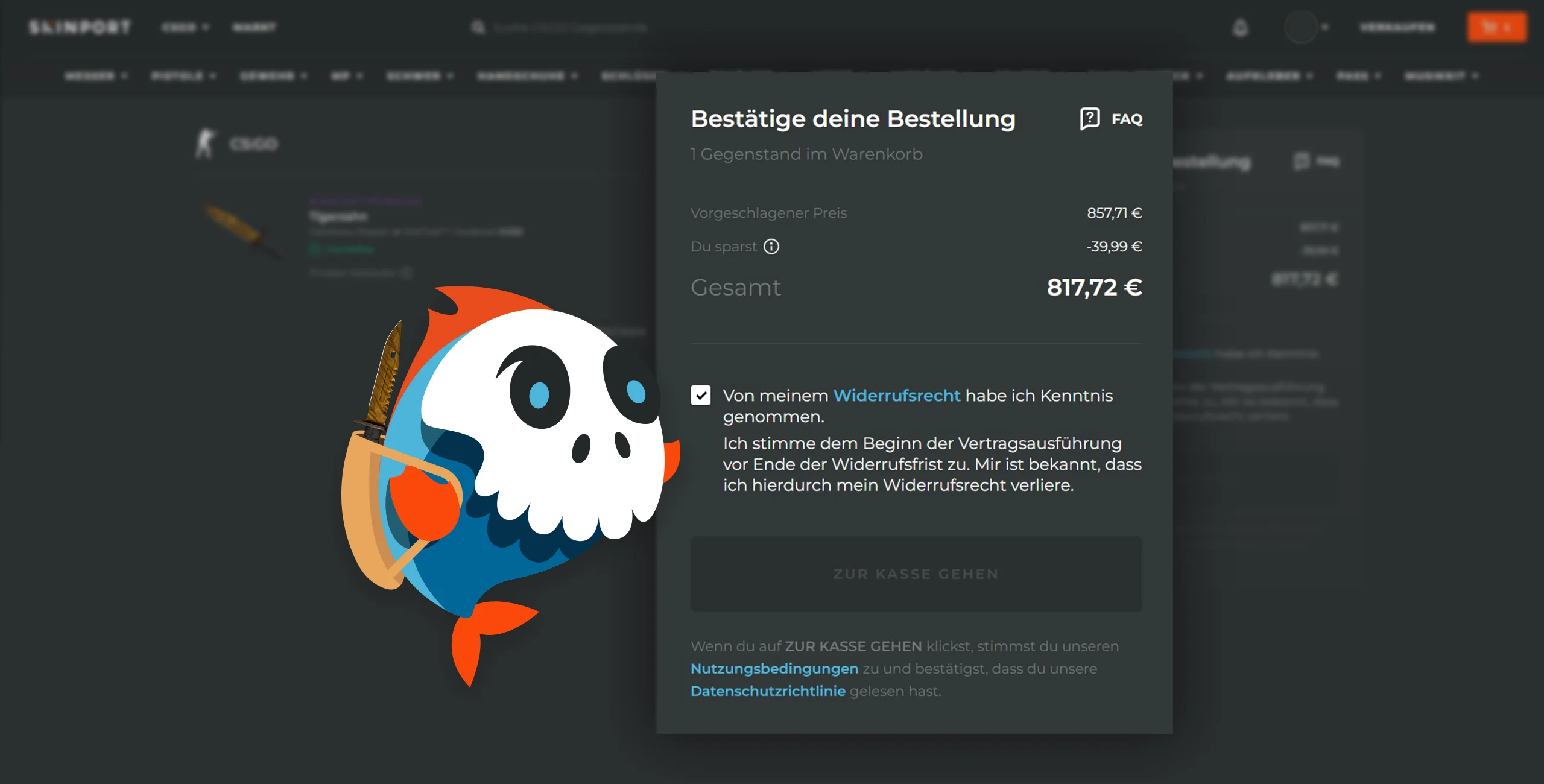Uncheck the Widerrufsrecht acknowledgement checkbox

click(x=701, y=396)
